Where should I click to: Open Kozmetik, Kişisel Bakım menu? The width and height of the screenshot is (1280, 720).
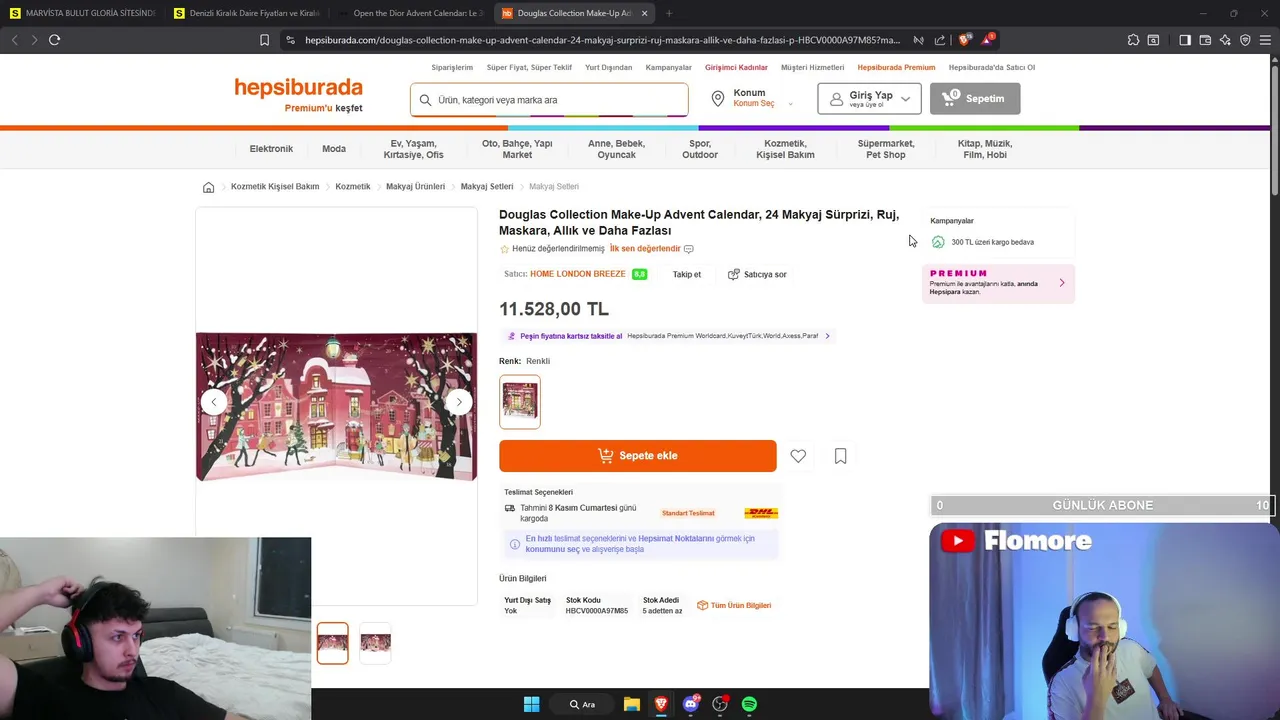tap(785, 149)
